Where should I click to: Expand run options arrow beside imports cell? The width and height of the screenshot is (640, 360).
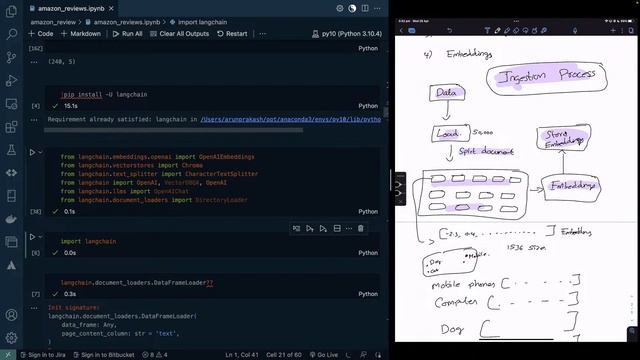pos(40,152)
